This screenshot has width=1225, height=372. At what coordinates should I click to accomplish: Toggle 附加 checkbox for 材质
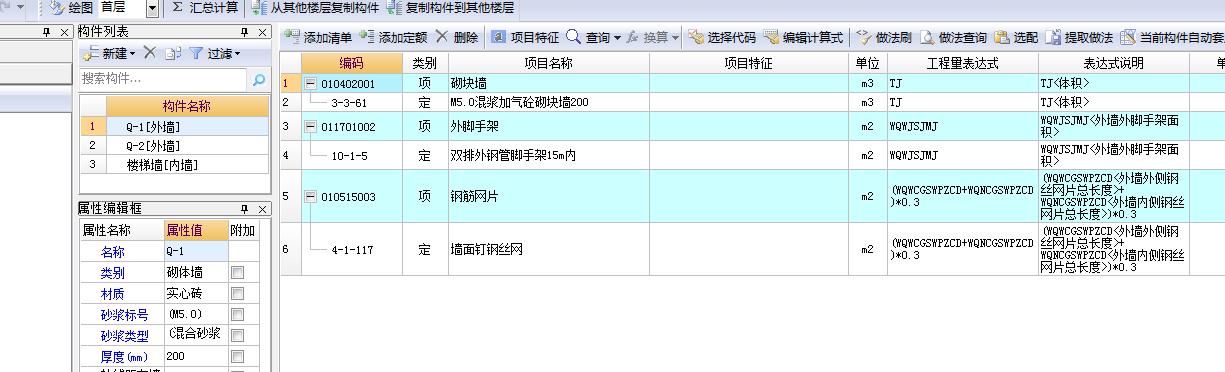(x=237, y=293)
